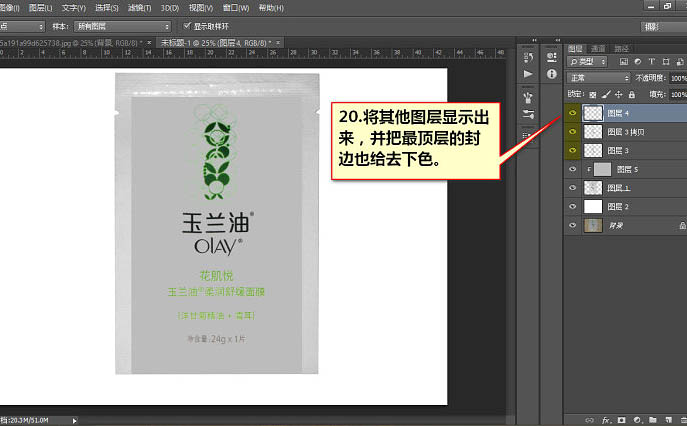
Task: Open the Actions panel play icon
Action: click(x=528, y=74)
